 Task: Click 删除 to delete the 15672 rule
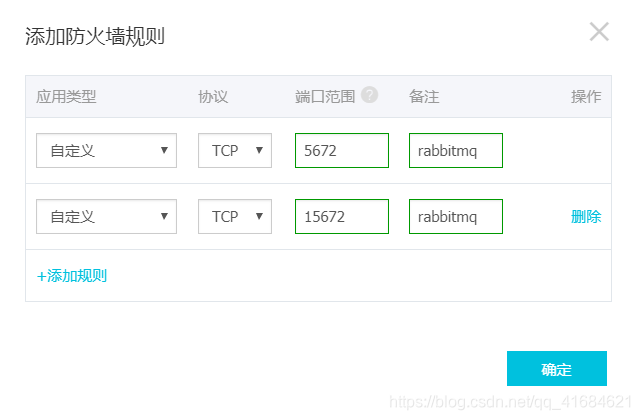[586, 217]
